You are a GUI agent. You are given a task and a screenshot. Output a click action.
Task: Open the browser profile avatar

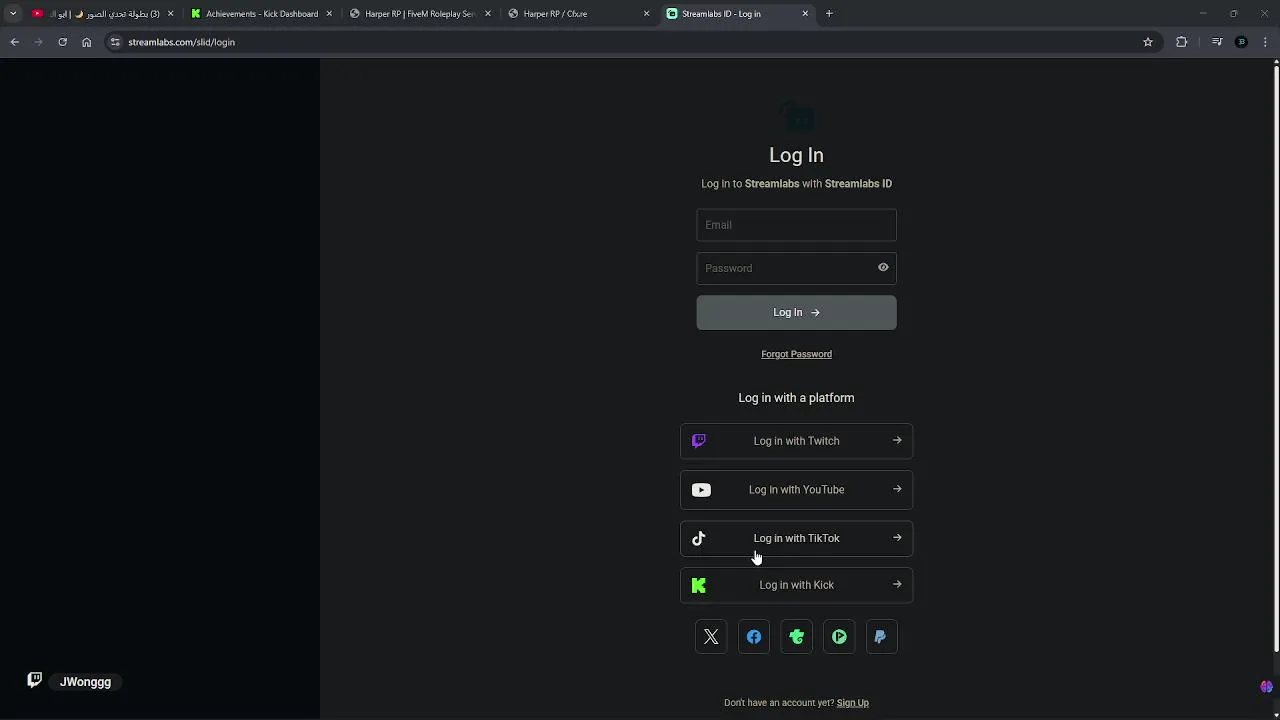click(x=1242, y=42)
